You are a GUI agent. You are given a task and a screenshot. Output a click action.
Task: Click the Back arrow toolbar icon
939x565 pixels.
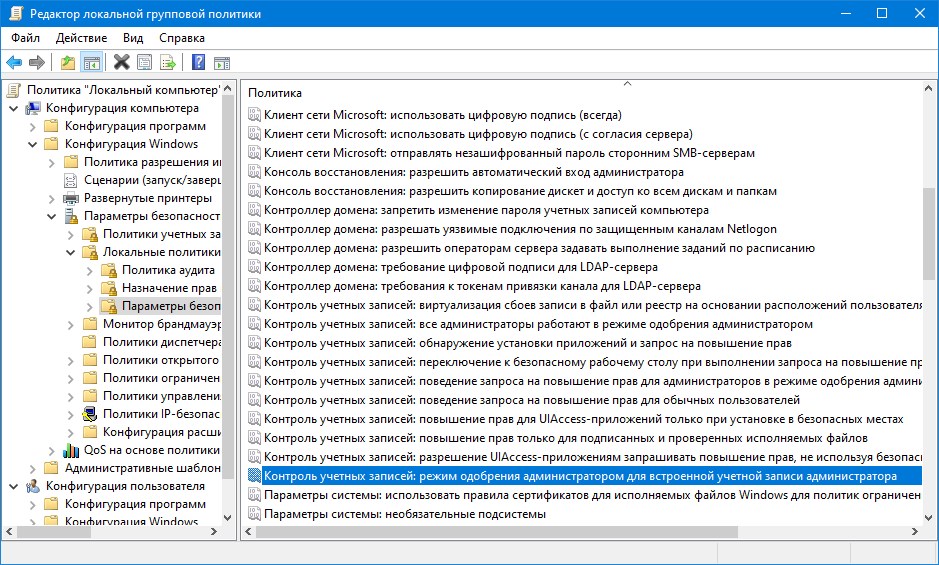14,62
